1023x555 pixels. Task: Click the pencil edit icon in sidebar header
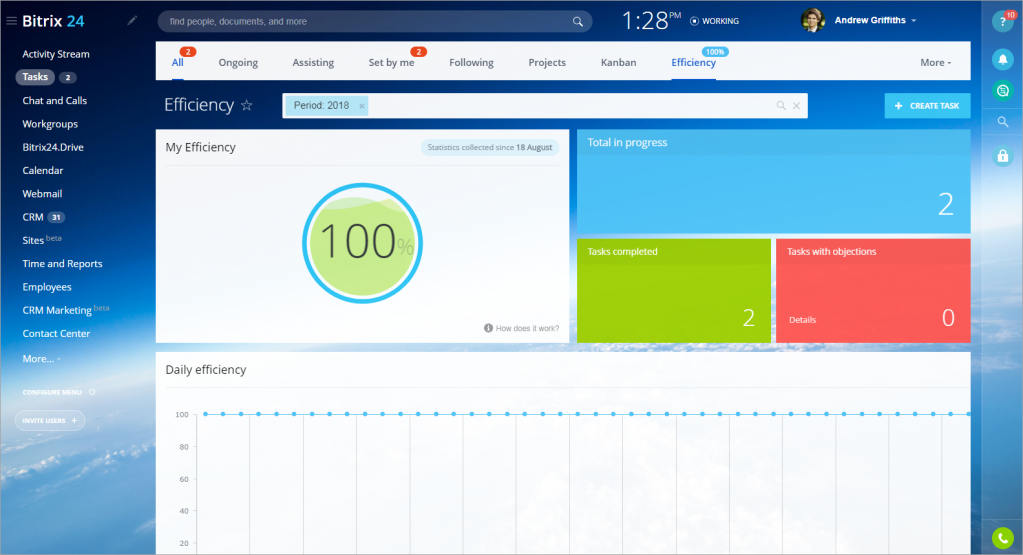point(132,20)
